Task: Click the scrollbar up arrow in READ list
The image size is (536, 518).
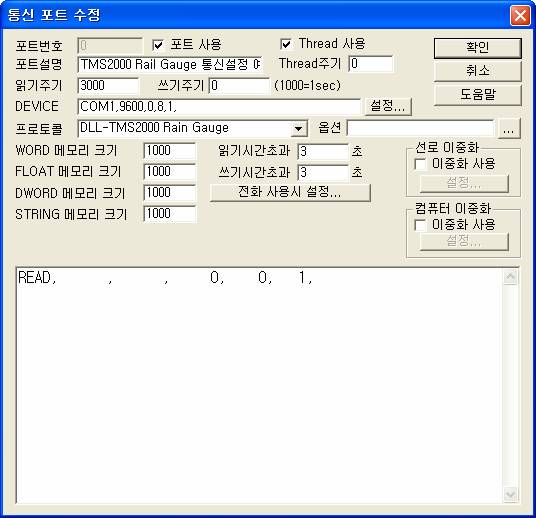Action: (x=510, y=277)
